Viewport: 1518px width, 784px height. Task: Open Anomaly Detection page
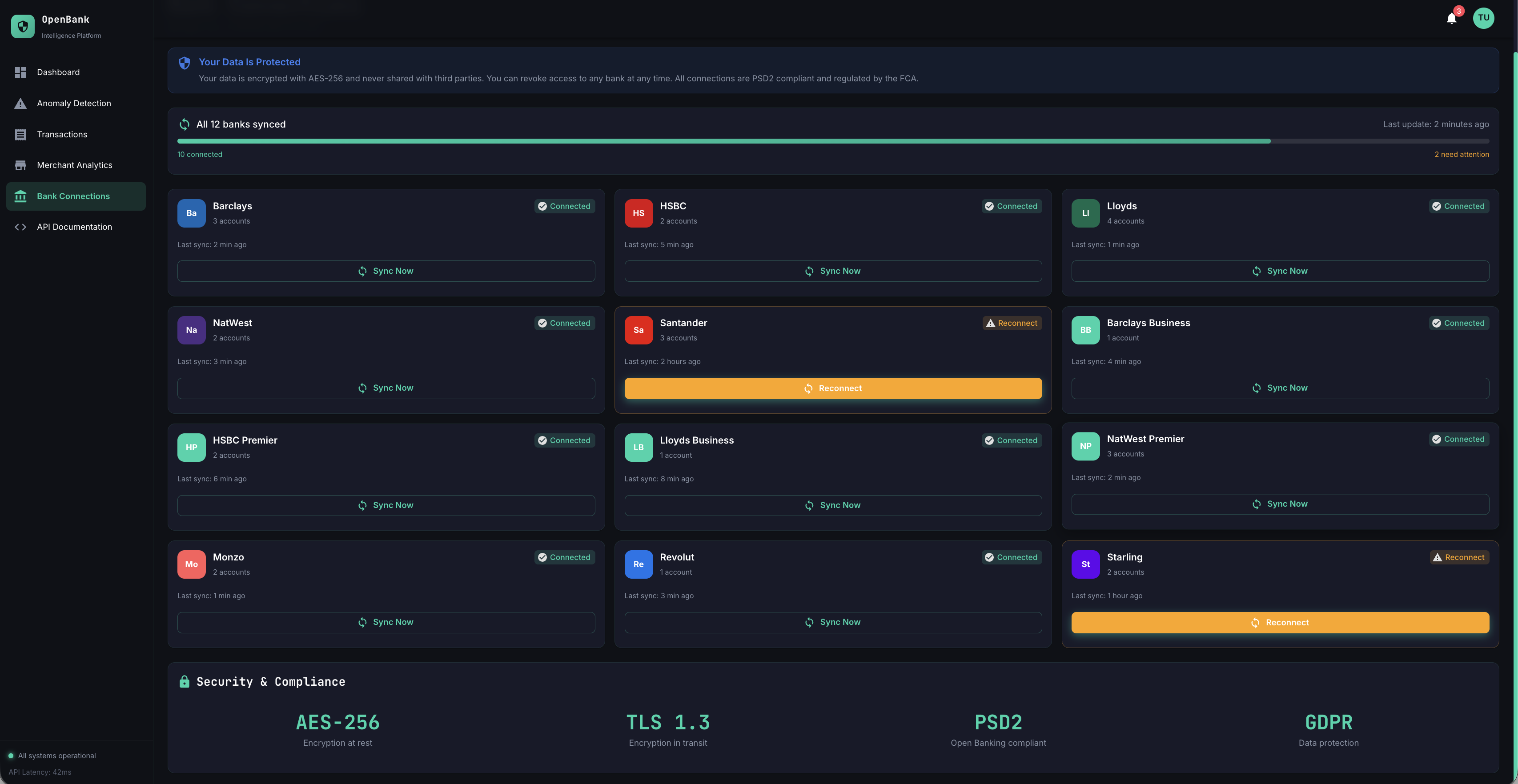(76, 103)
